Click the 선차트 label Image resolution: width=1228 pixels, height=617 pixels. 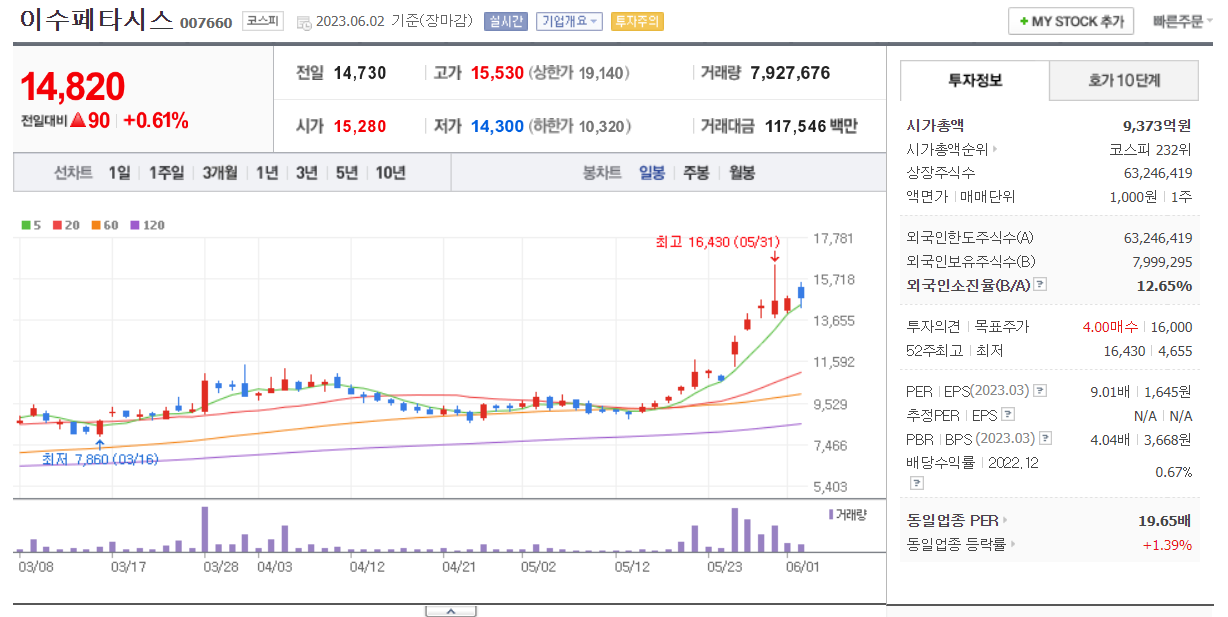point(73,173)
